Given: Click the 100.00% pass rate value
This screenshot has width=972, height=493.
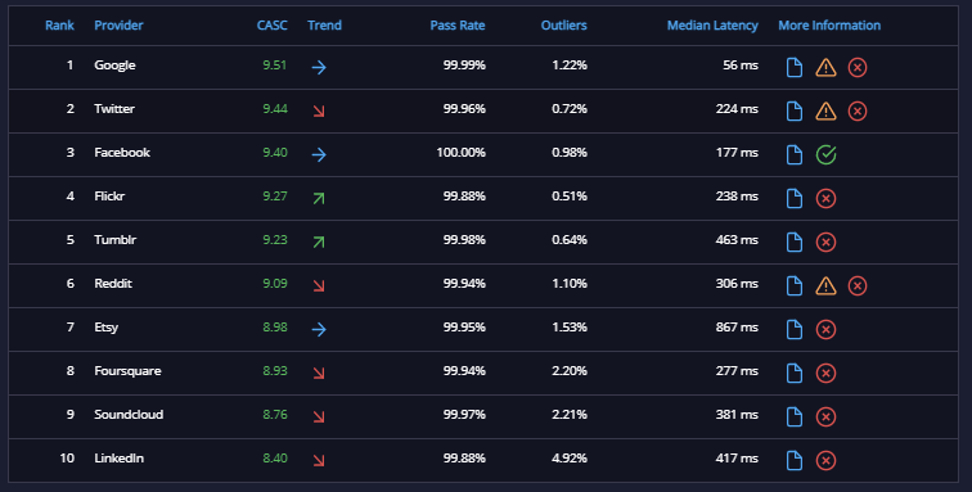Looking at the screenshot, I should 461,153.
